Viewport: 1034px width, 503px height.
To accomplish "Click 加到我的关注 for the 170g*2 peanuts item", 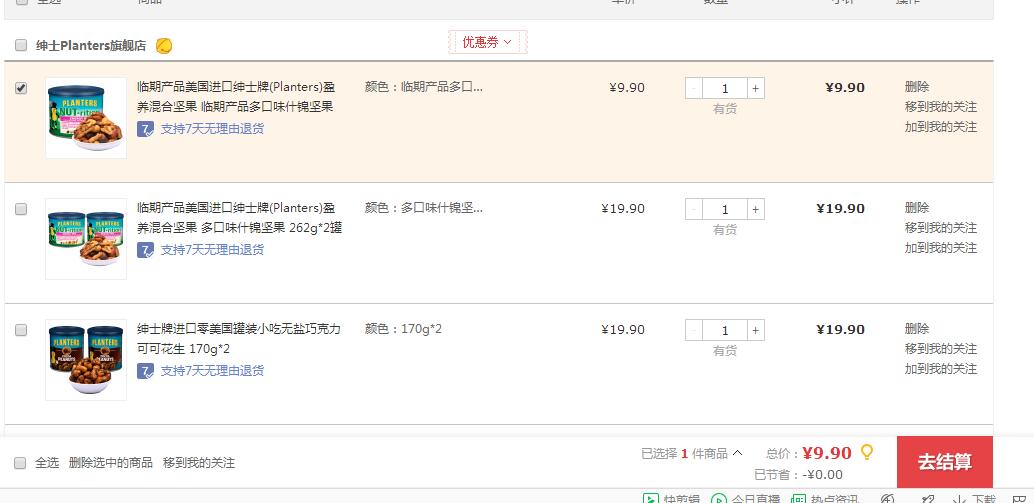I will coord(940,369).
